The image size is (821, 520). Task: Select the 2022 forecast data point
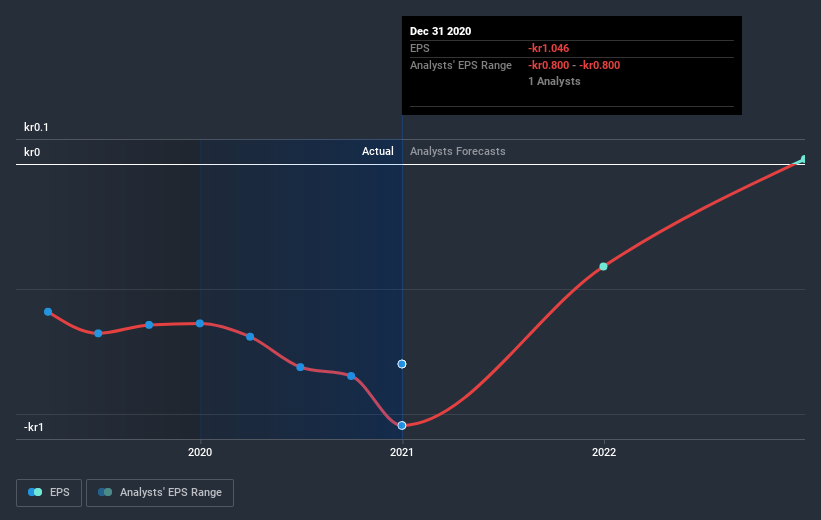[x=603, y=267]
